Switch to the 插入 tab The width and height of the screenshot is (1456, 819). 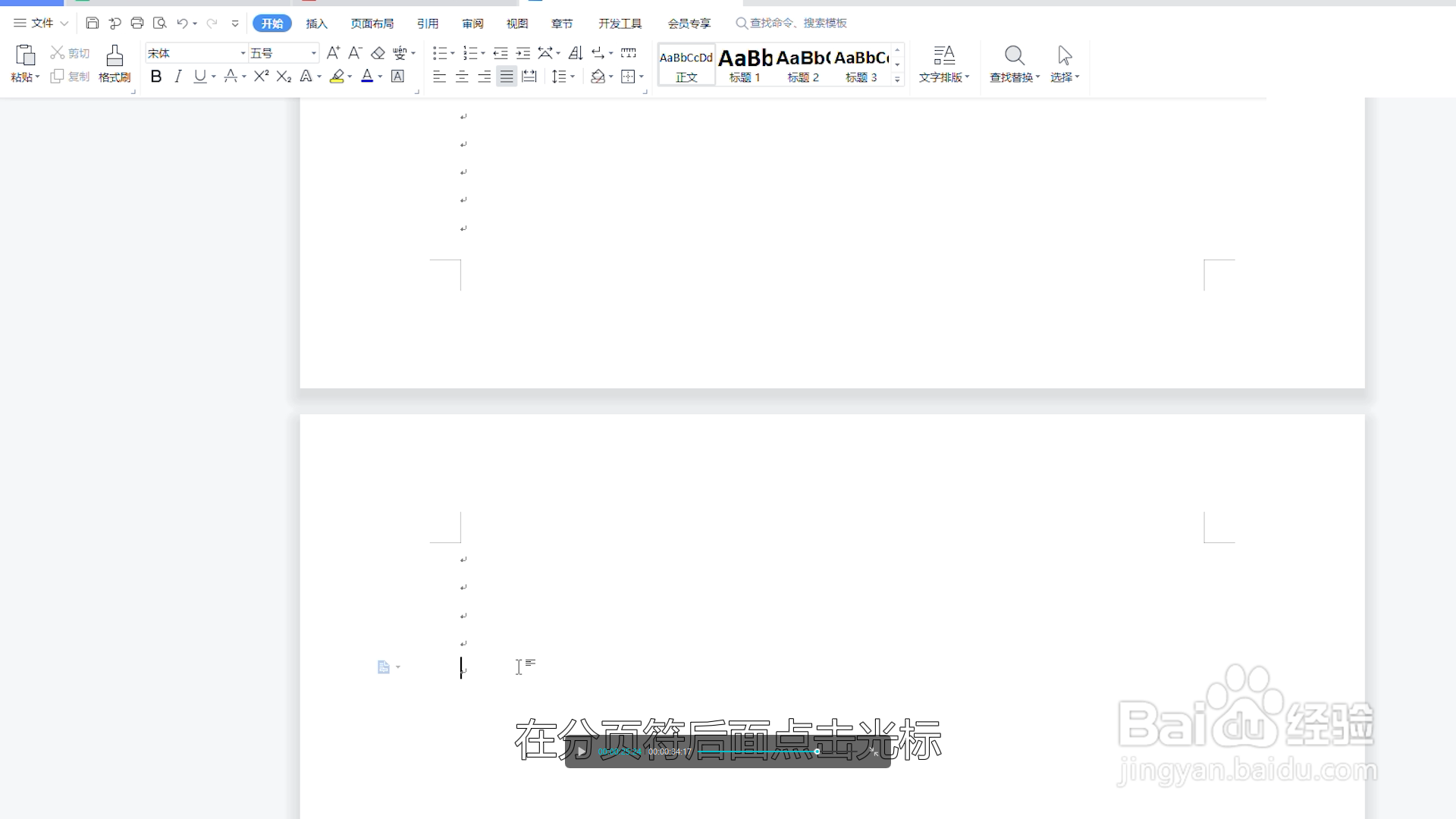tap(316, 24)
